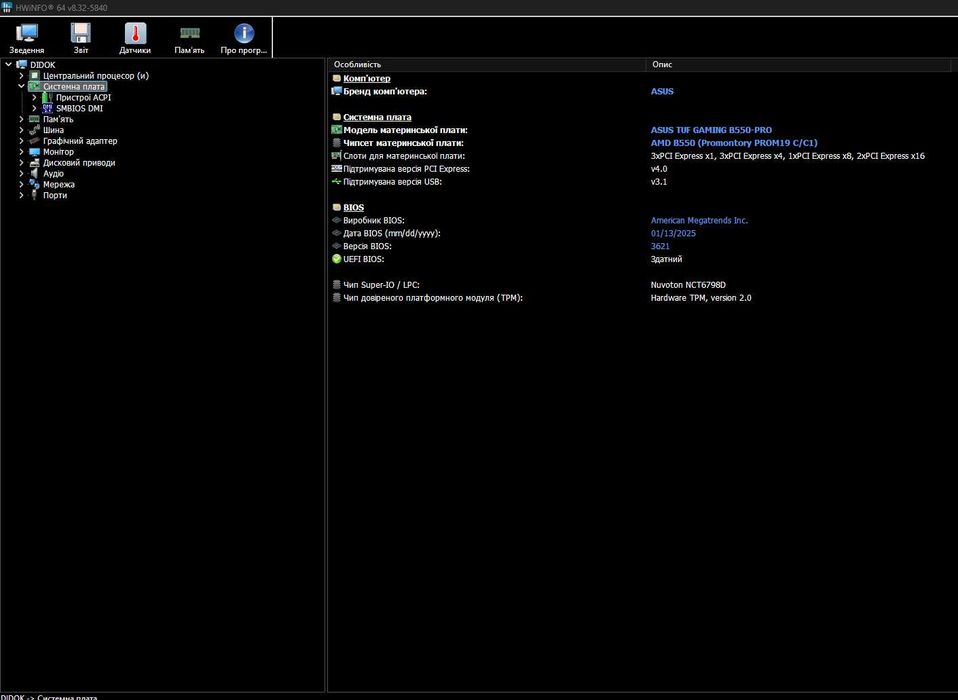Expand the Аудіо node arrow
958x700 pixels.
point(21,173)
